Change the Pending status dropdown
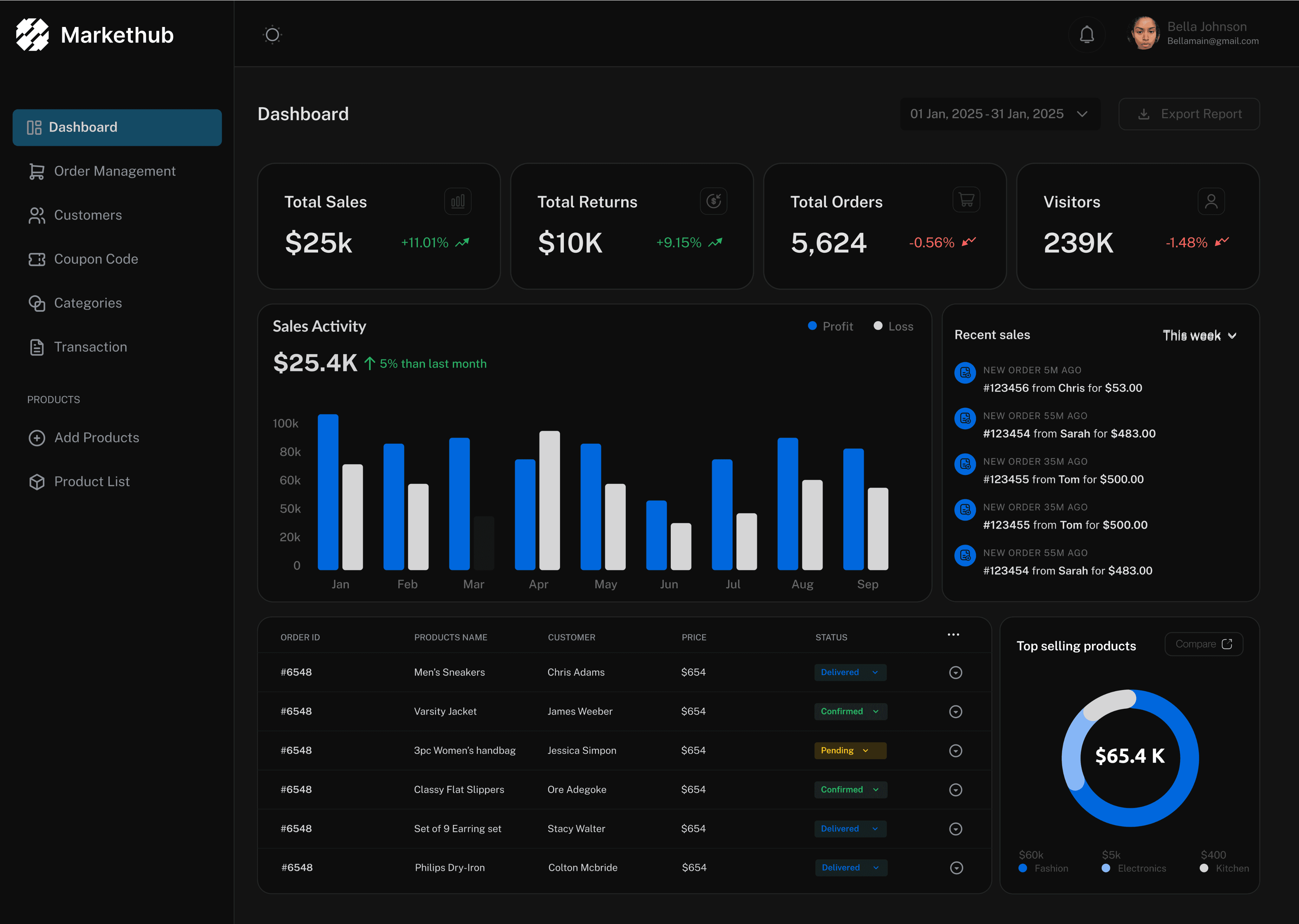This screenshot has height=924, width=1299. point(850,751)
